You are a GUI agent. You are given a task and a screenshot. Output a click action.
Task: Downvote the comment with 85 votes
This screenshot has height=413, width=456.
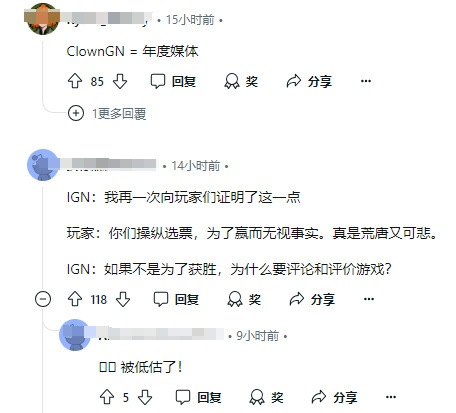pos(120,81)
